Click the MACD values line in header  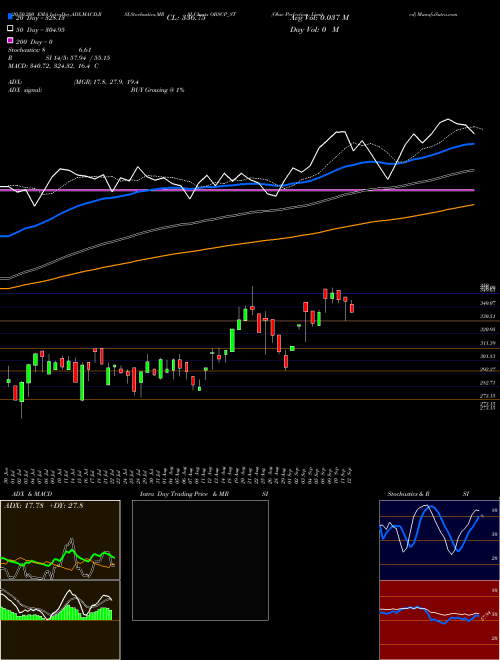click(53, 66)
